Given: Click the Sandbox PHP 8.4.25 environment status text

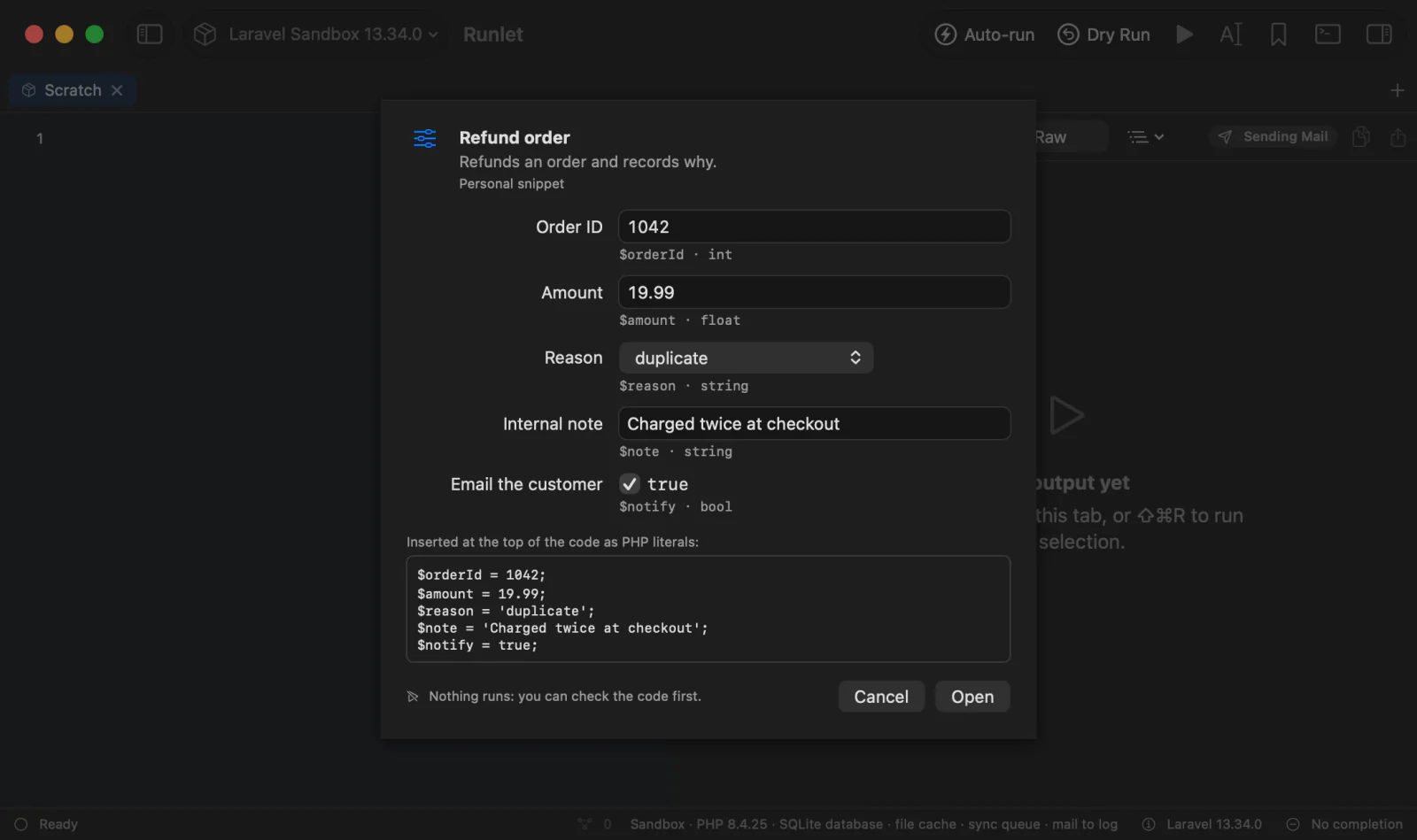Looking at the screenshot, I should (874, 824).
